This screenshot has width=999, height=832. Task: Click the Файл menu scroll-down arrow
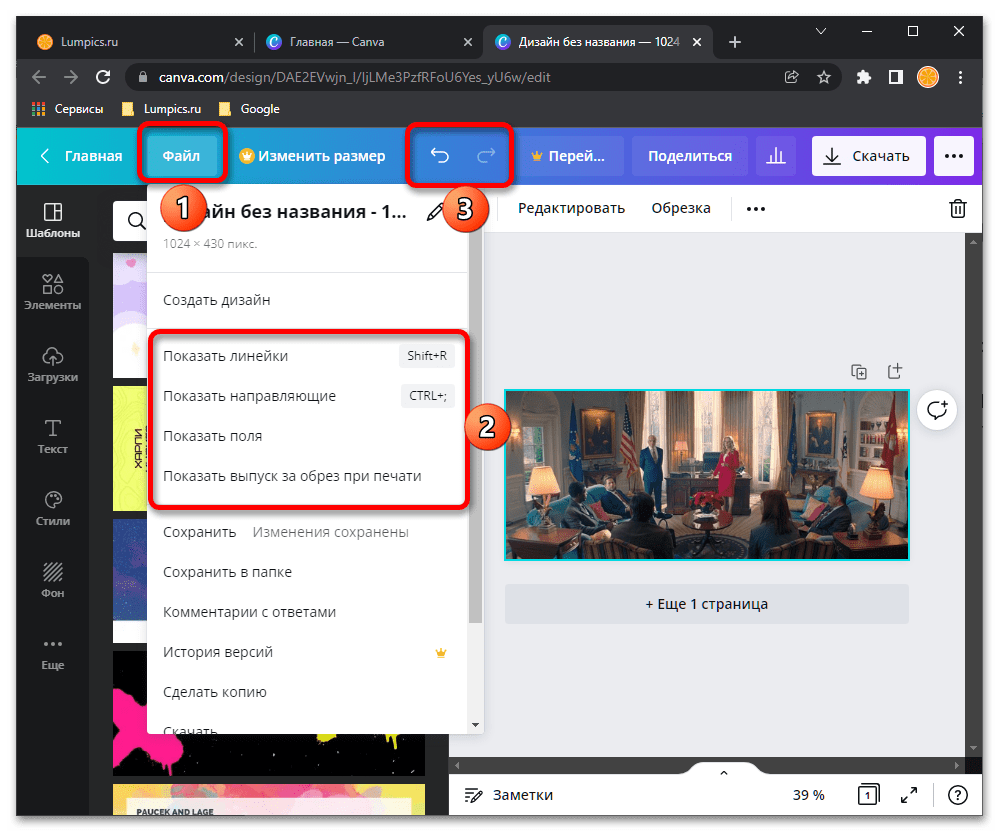coord(475,725)
